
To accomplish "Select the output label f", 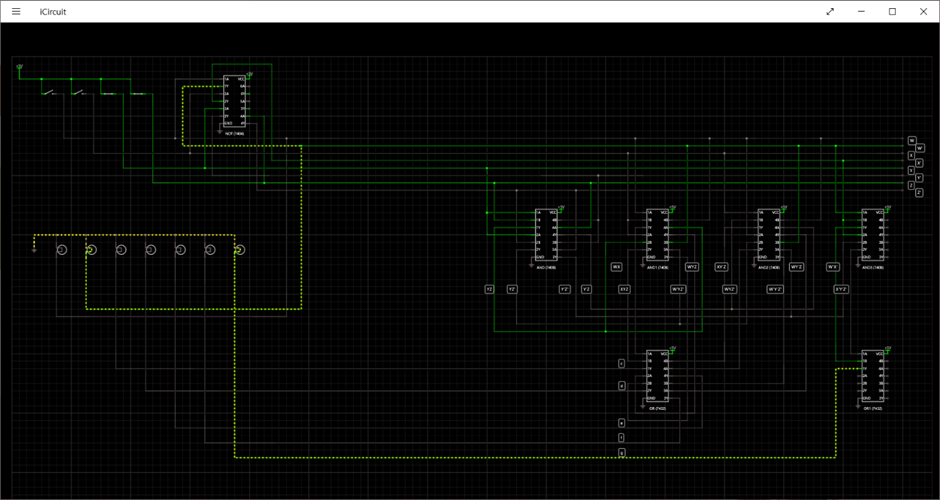I will 622,438.
